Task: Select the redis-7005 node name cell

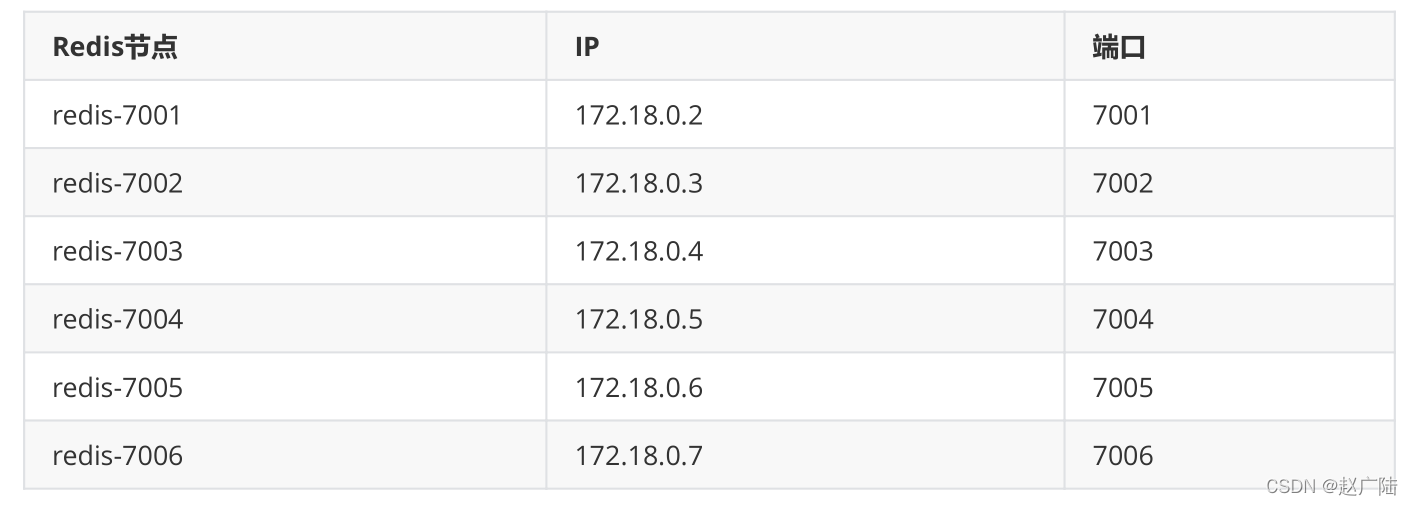Action: pyautogui.click(x=117, y=387)
